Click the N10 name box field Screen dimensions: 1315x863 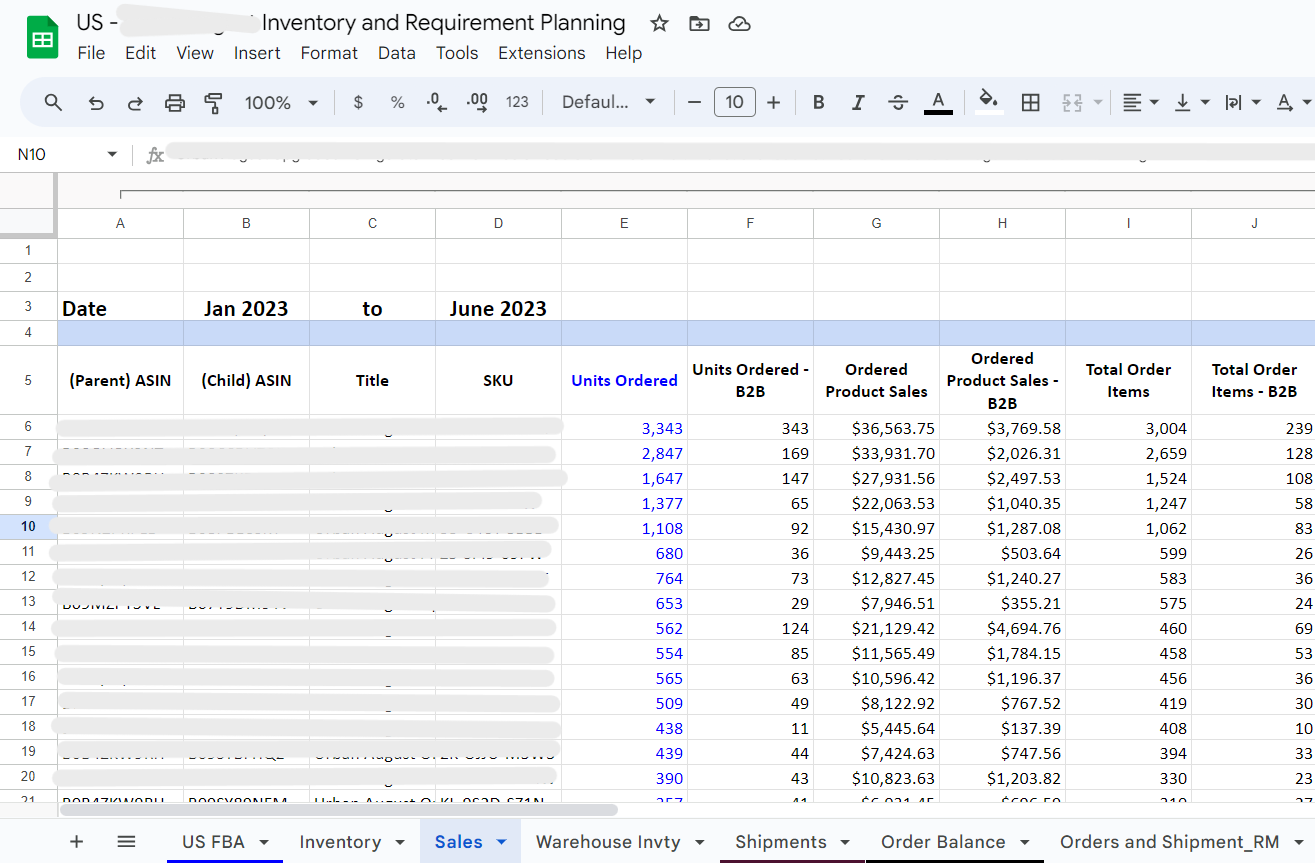[55, 155]
